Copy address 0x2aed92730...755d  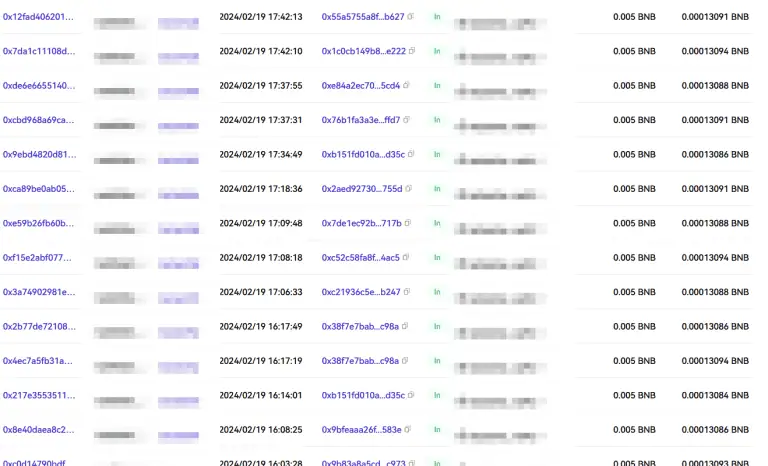pos(409,189)
